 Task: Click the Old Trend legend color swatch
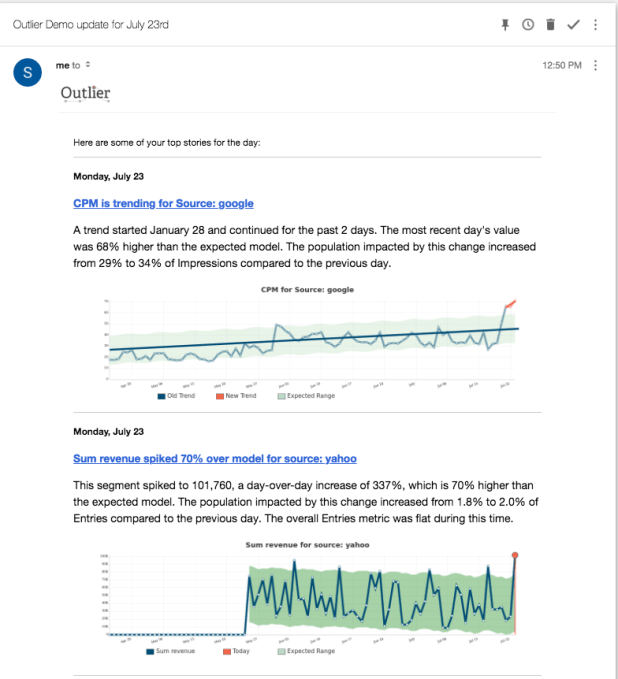[x=161, y=396]
